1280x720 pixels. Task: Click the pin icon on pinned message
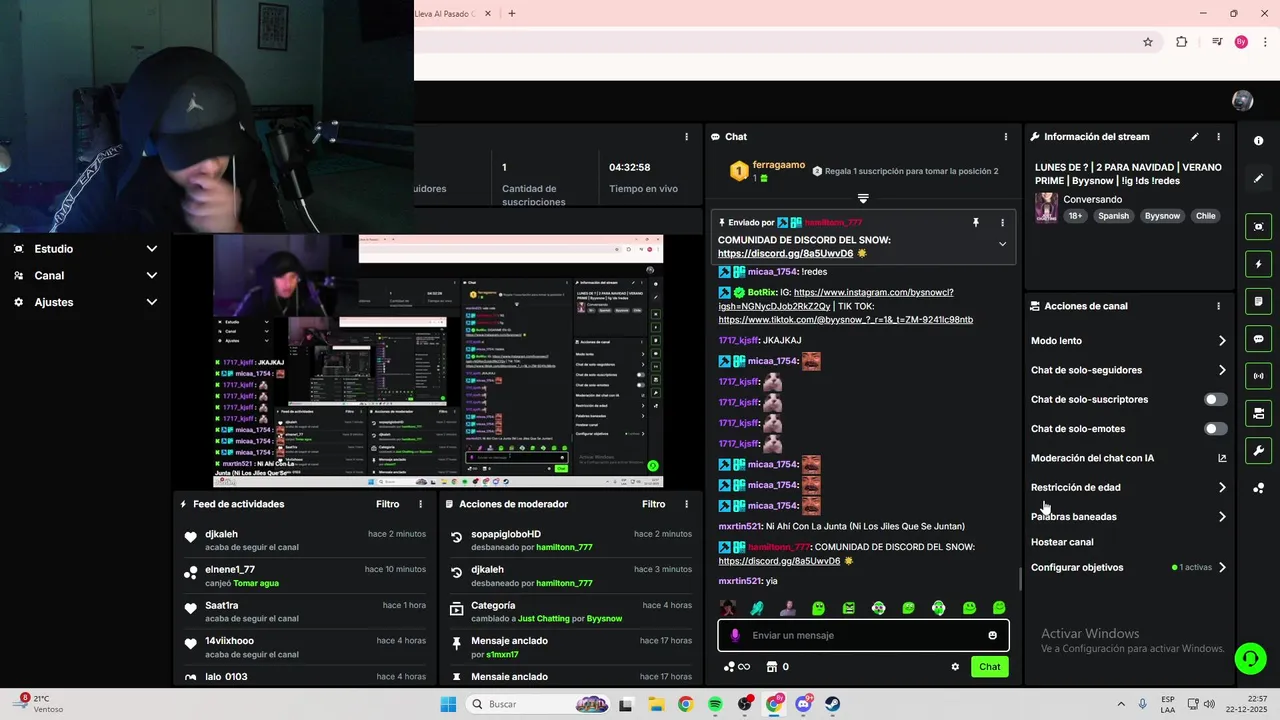976,223
